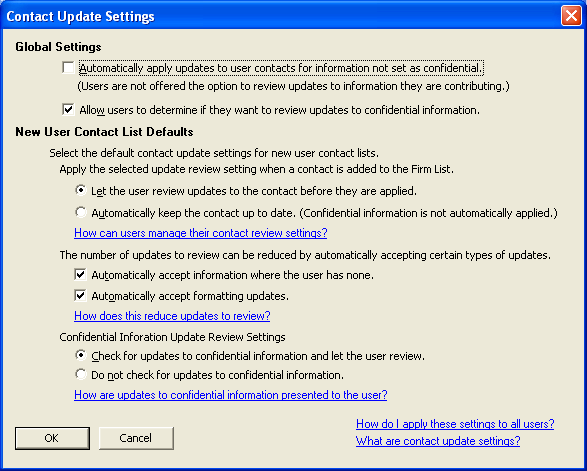587x471 pixels.
Task: Click the Global Settings section heading
Action: 58,47
